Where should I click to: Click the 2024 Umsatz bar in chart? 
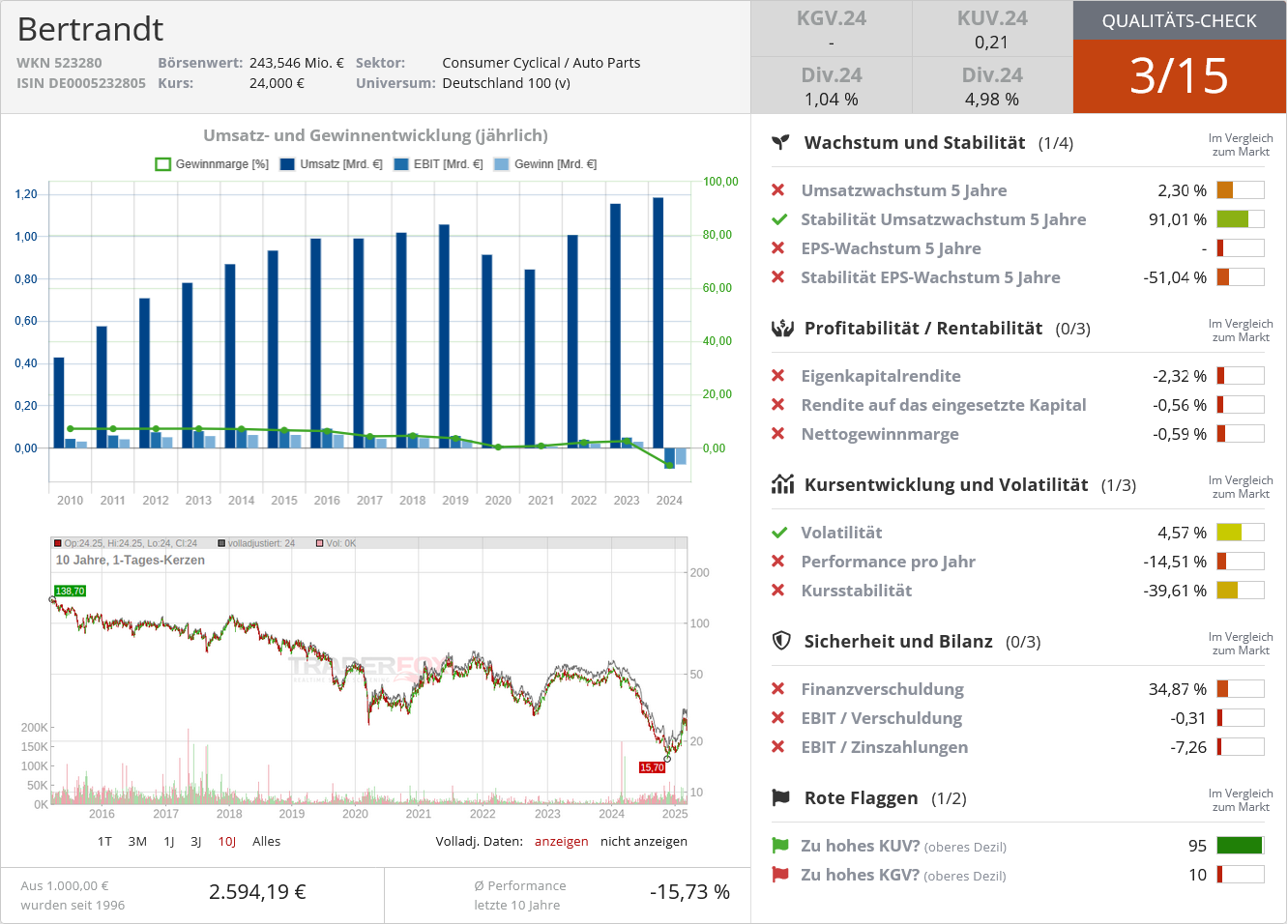(659, 323)
